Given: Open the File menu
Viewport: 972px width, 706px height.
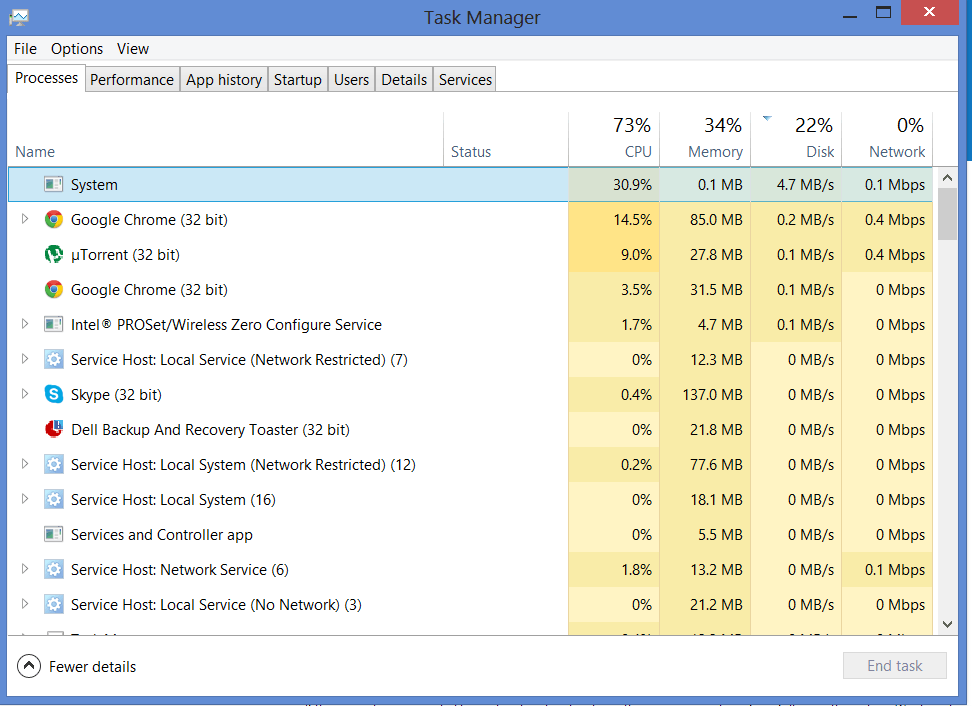Looking at the screenshot, I should pyautogui.click(x=25, y=48).
